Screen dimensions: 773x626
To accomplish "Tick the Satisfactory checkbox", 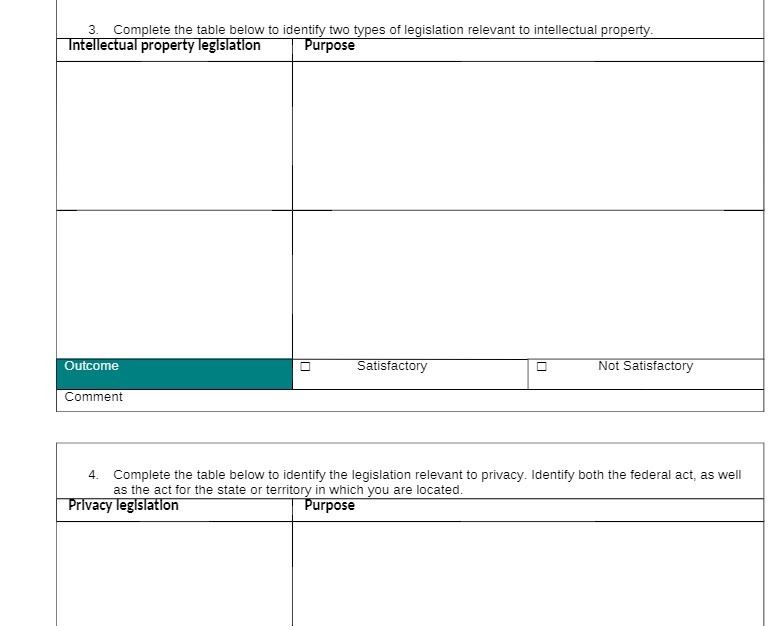I will point(305,366).
